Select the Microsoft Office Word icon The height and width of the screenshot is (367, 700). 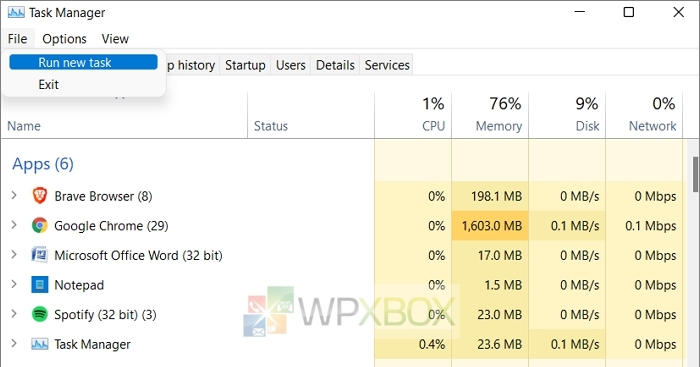[x=40, y=255]
